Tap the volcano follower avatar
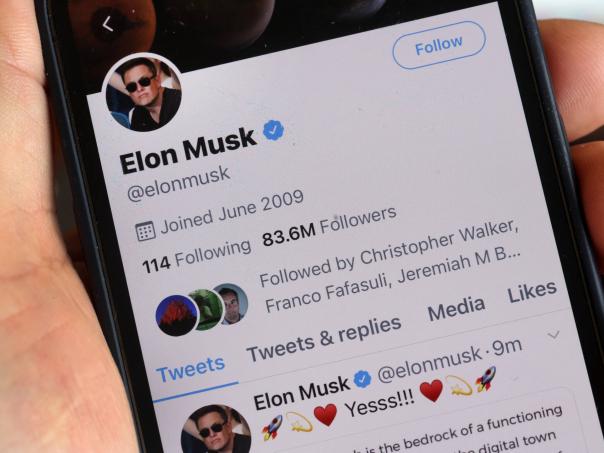 pos(177,315)
